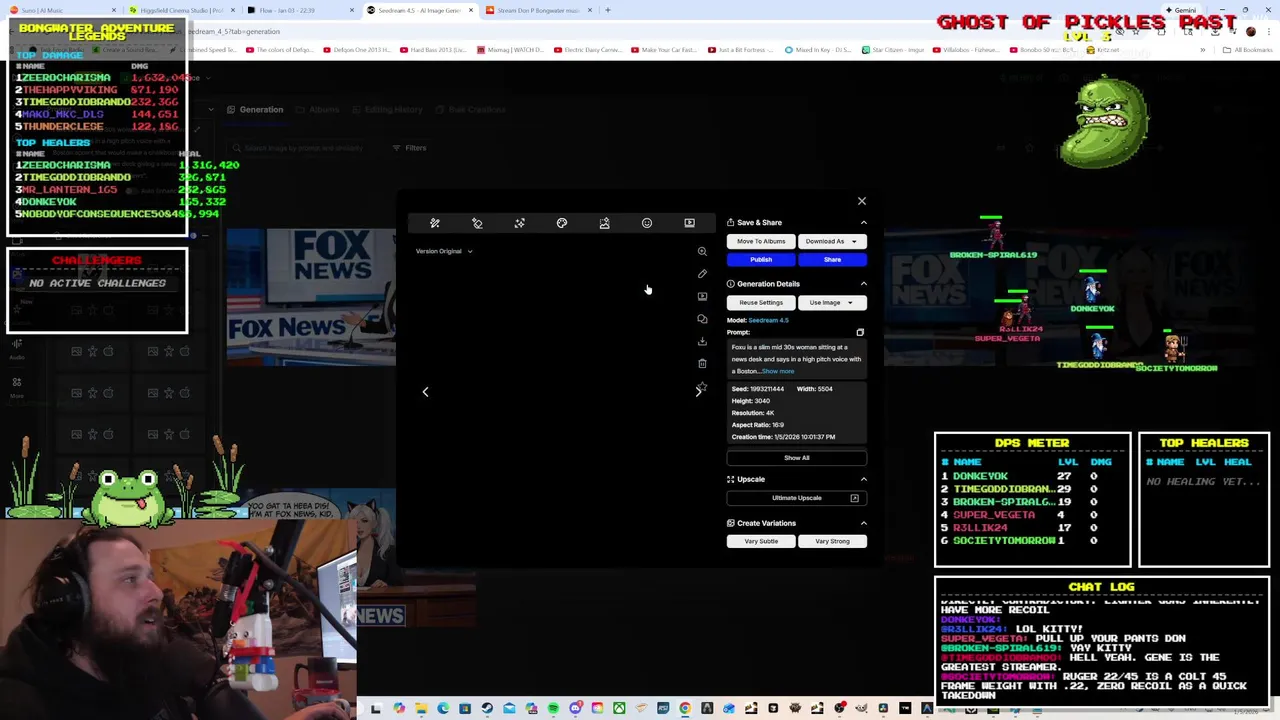Open the Seedream 4.5 model link
The image size is (1280, 720).
coord(769,320)
